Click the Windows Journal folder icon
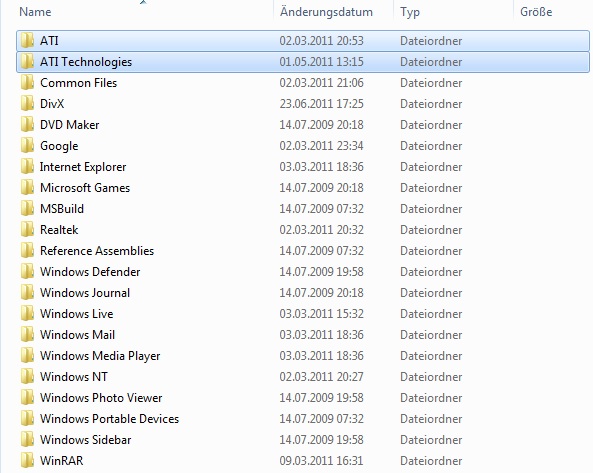 (27, 293)
